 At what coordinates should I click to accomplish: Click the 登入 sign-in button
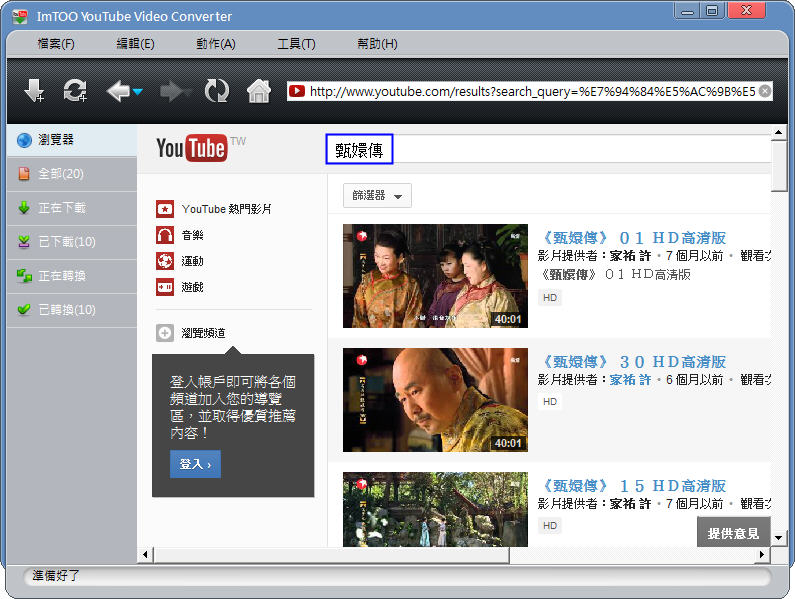195,464
